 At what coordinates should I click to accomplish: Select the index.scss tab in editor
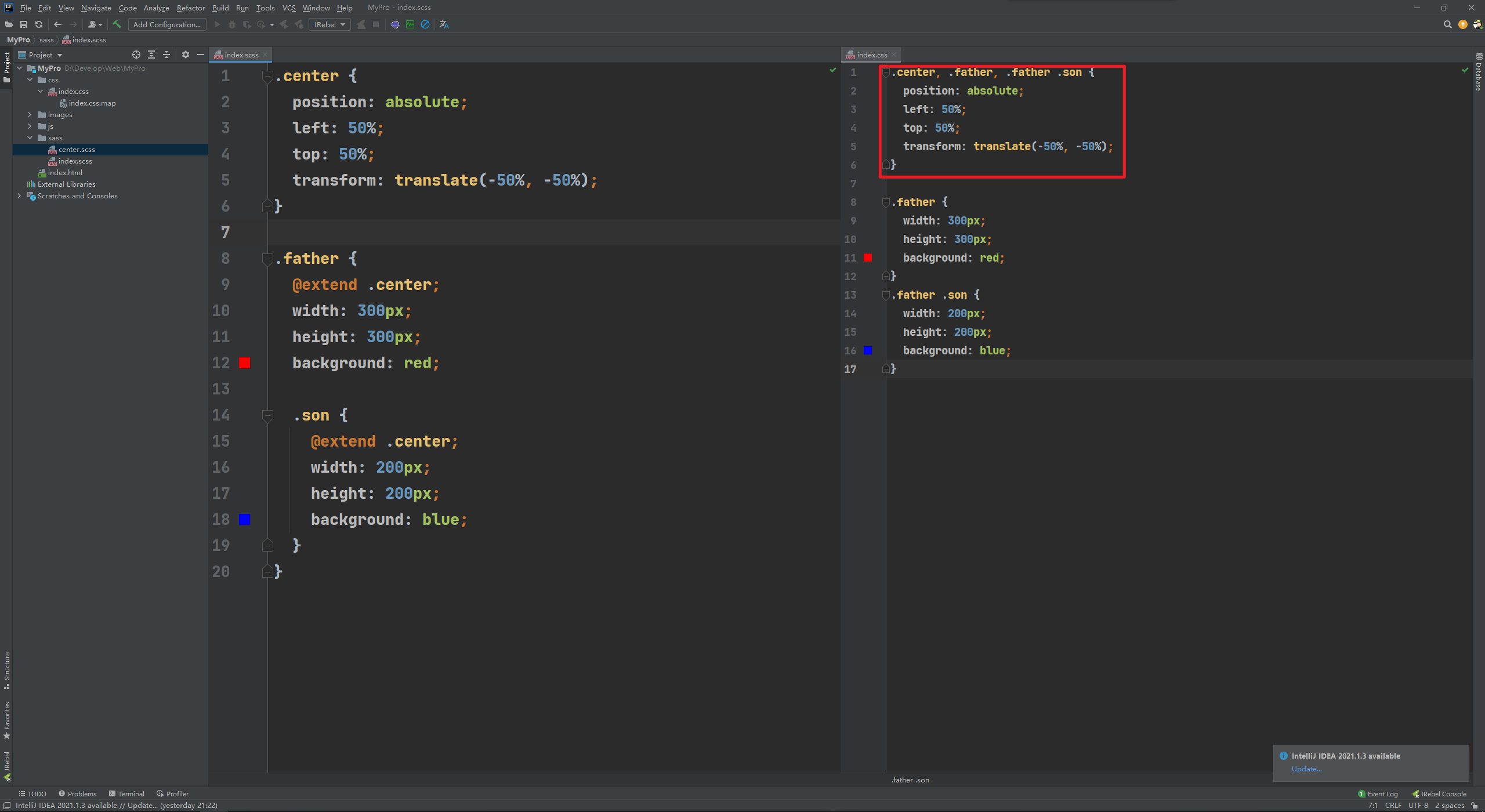tap(238, 54)
